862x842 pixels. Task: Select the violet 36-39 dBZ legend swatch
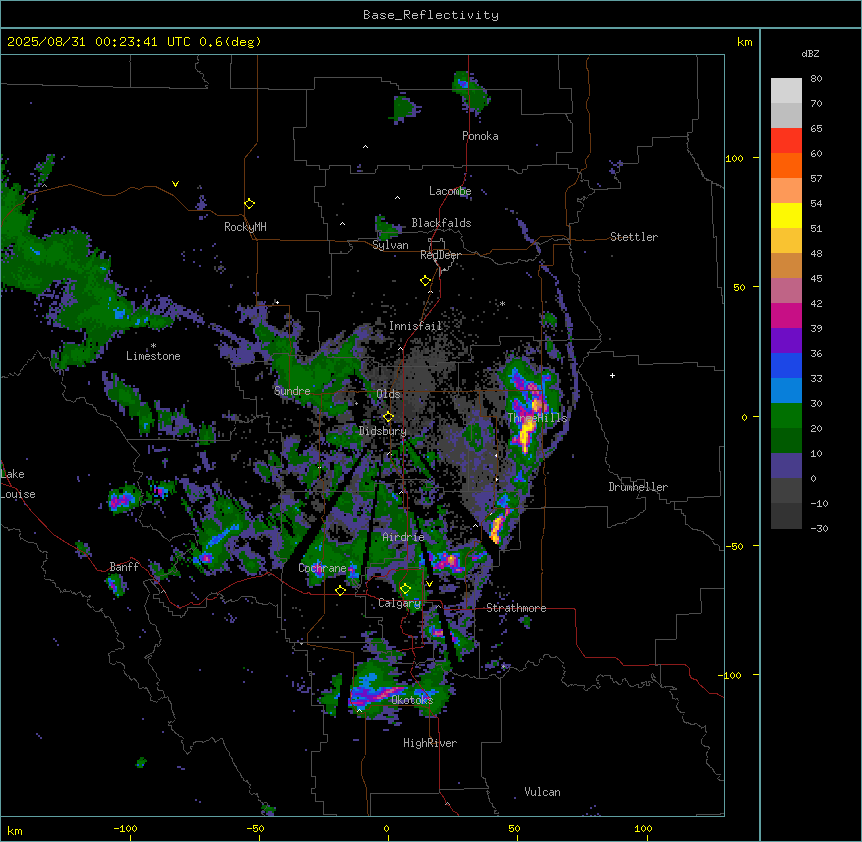pos(786,341)
